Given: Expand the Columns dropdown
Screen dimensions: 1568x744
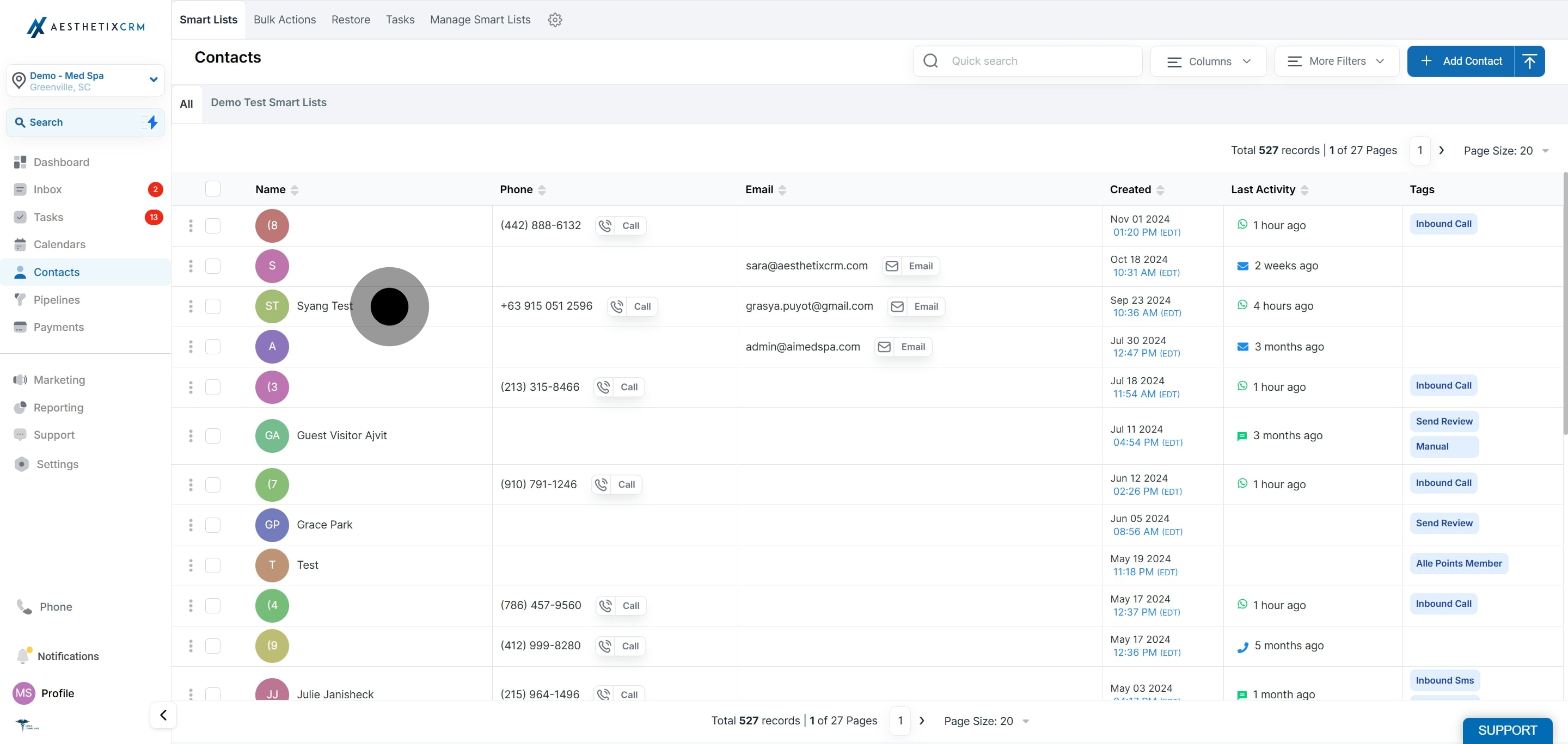Looking at the screenshot, I should (x=1208, y=62).
